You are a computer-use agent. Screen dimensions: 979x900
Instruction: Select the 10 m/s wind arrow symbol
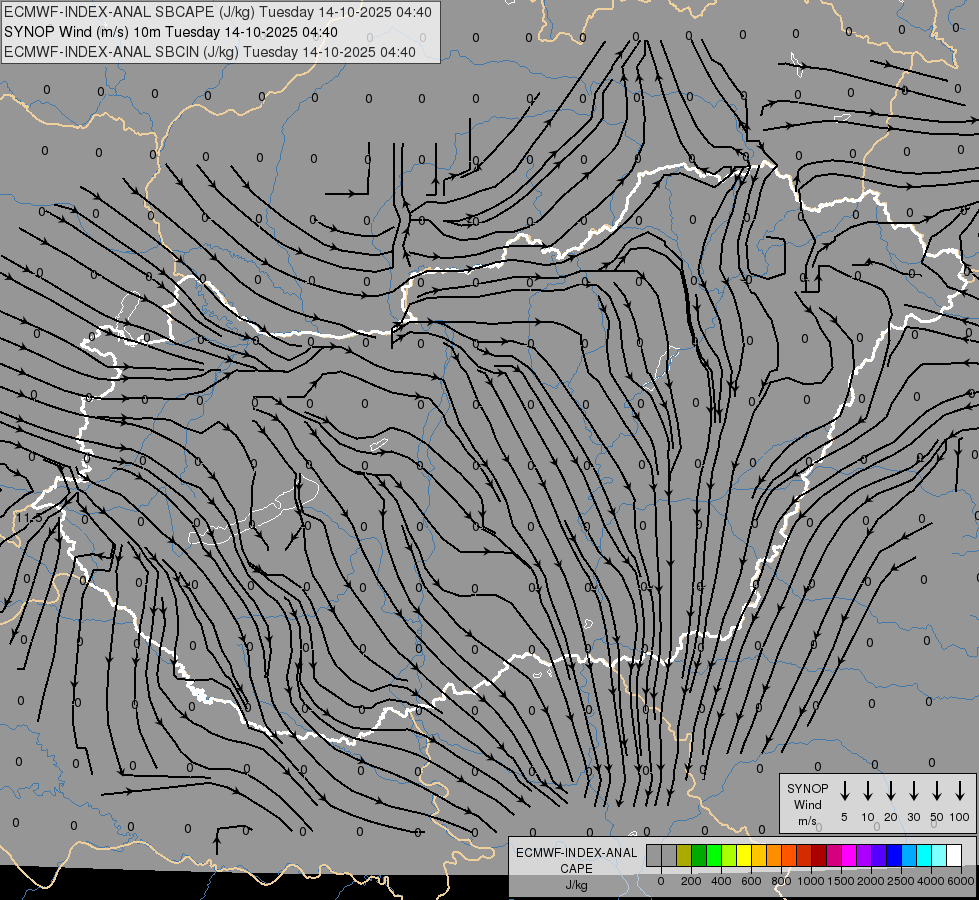click(x=867, y=791)
